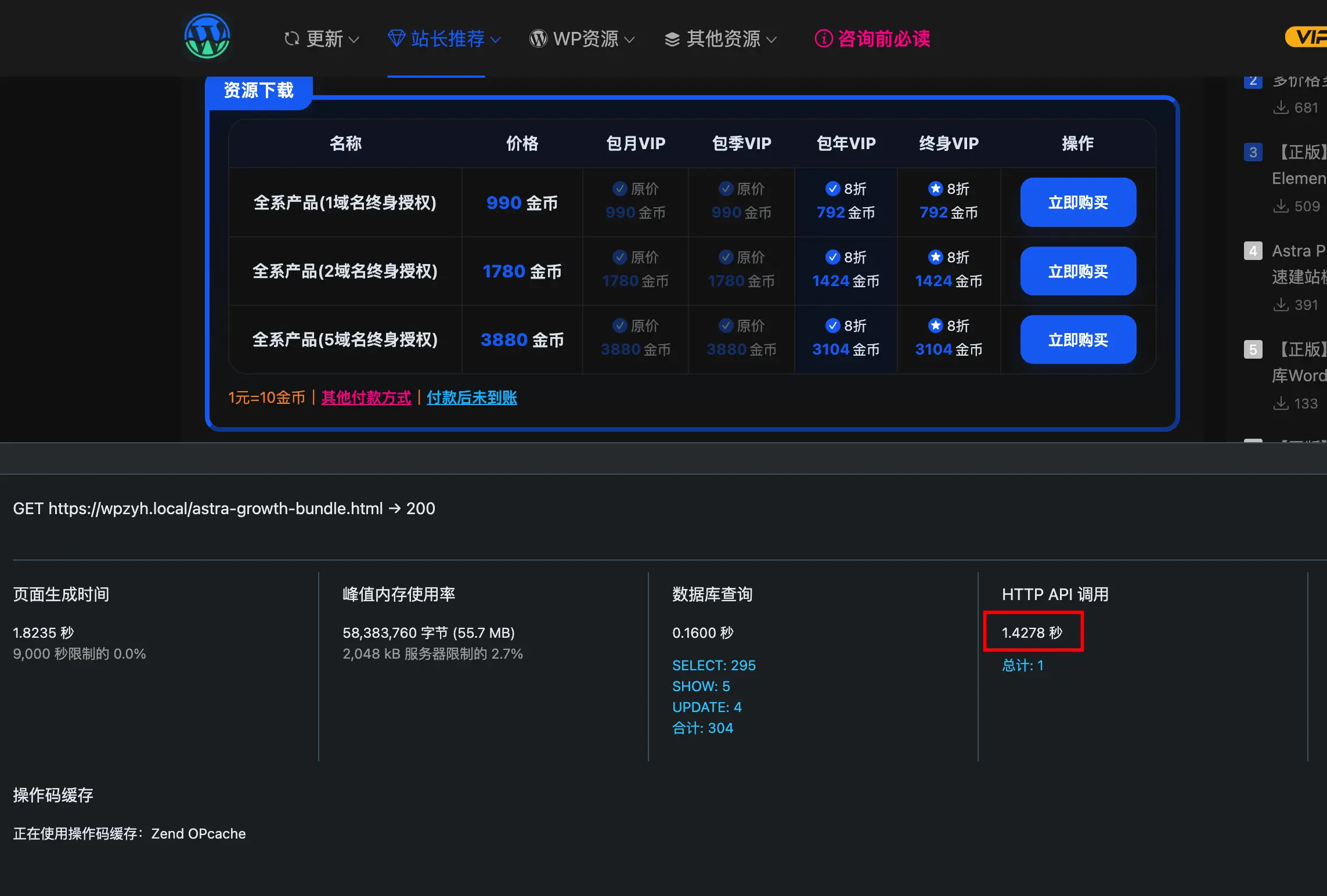Click check icon in 包月VIP 3880 cell

pos(620,326)
